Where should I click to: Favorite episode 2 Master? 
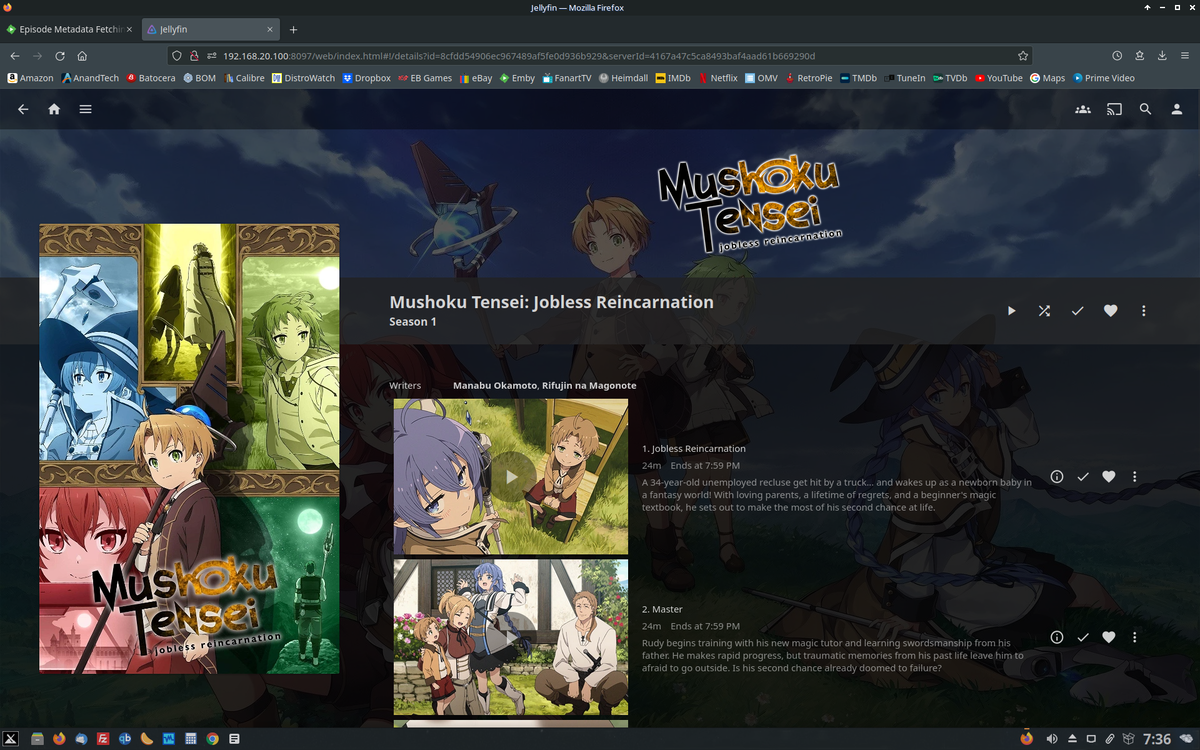pyautogui.click(x=1108, y=637)
